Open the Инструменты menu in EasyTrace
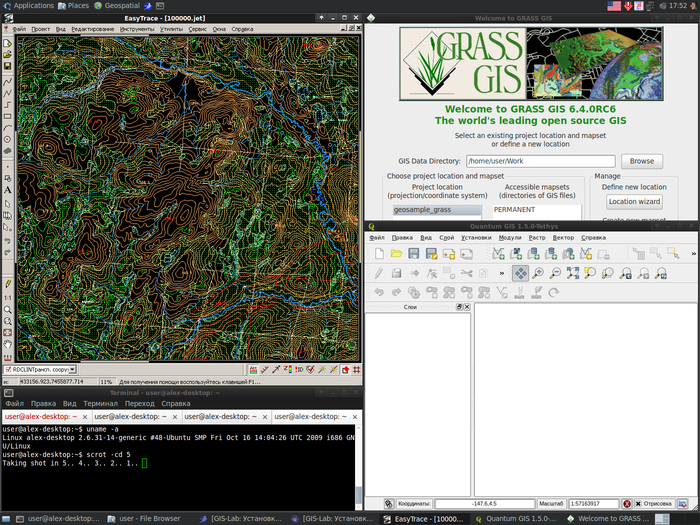This screenshot has width=700, height=525. click(x=137, y=29)
